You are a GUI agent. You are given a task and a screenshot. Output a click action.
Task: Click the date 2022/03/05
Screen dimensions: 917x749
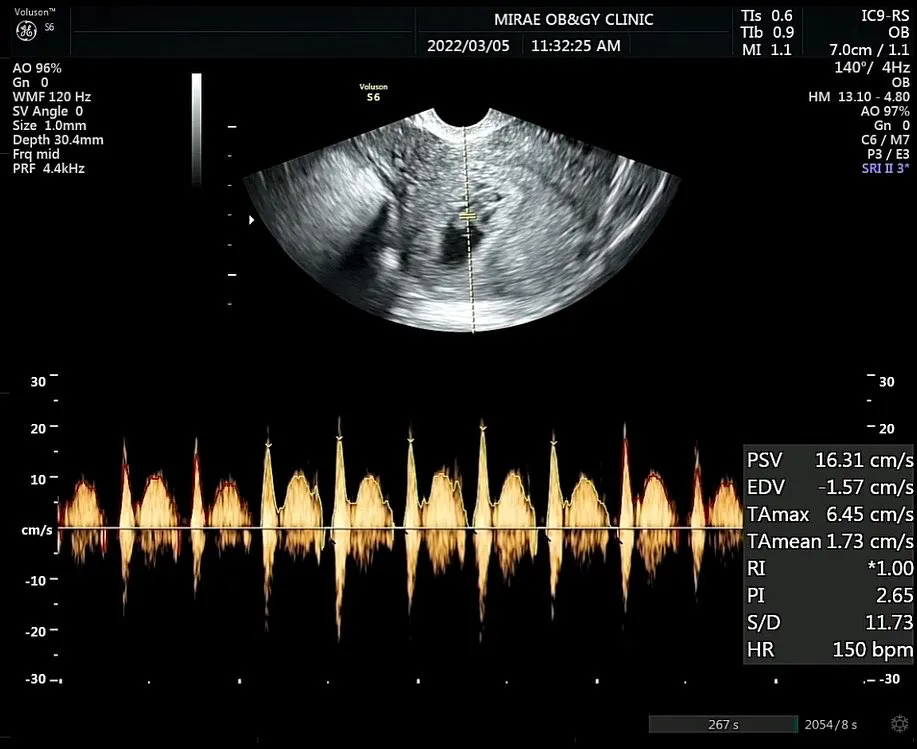468,46
